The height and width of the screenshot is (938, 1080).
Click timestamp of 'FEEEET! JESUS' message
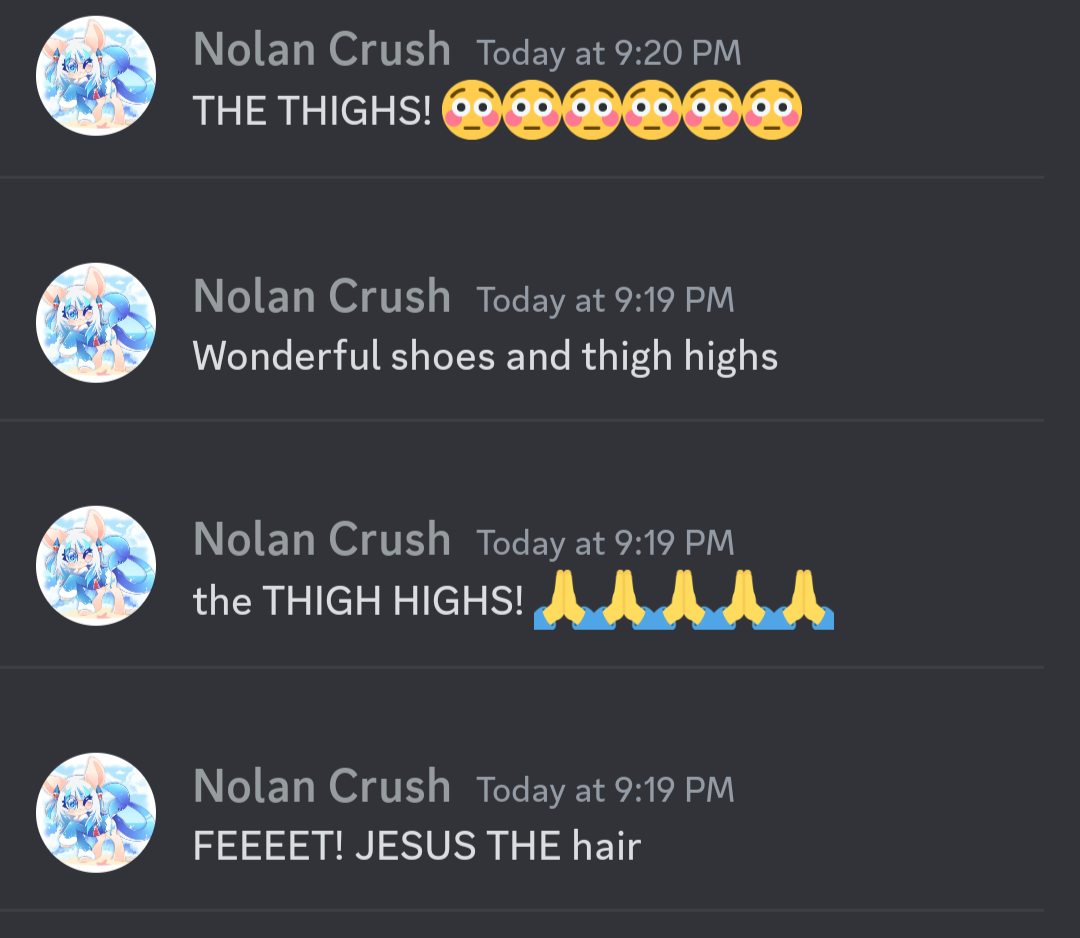click(x=605, y=790)
